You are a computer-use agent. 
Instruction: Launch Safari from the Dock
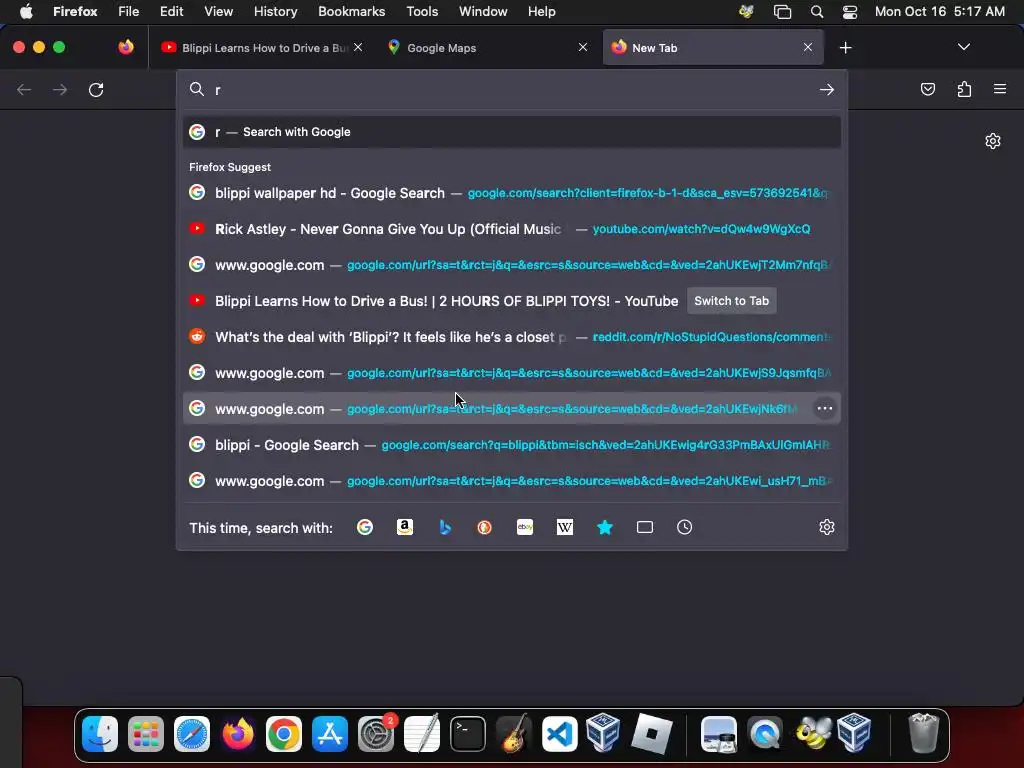(192, 734)
